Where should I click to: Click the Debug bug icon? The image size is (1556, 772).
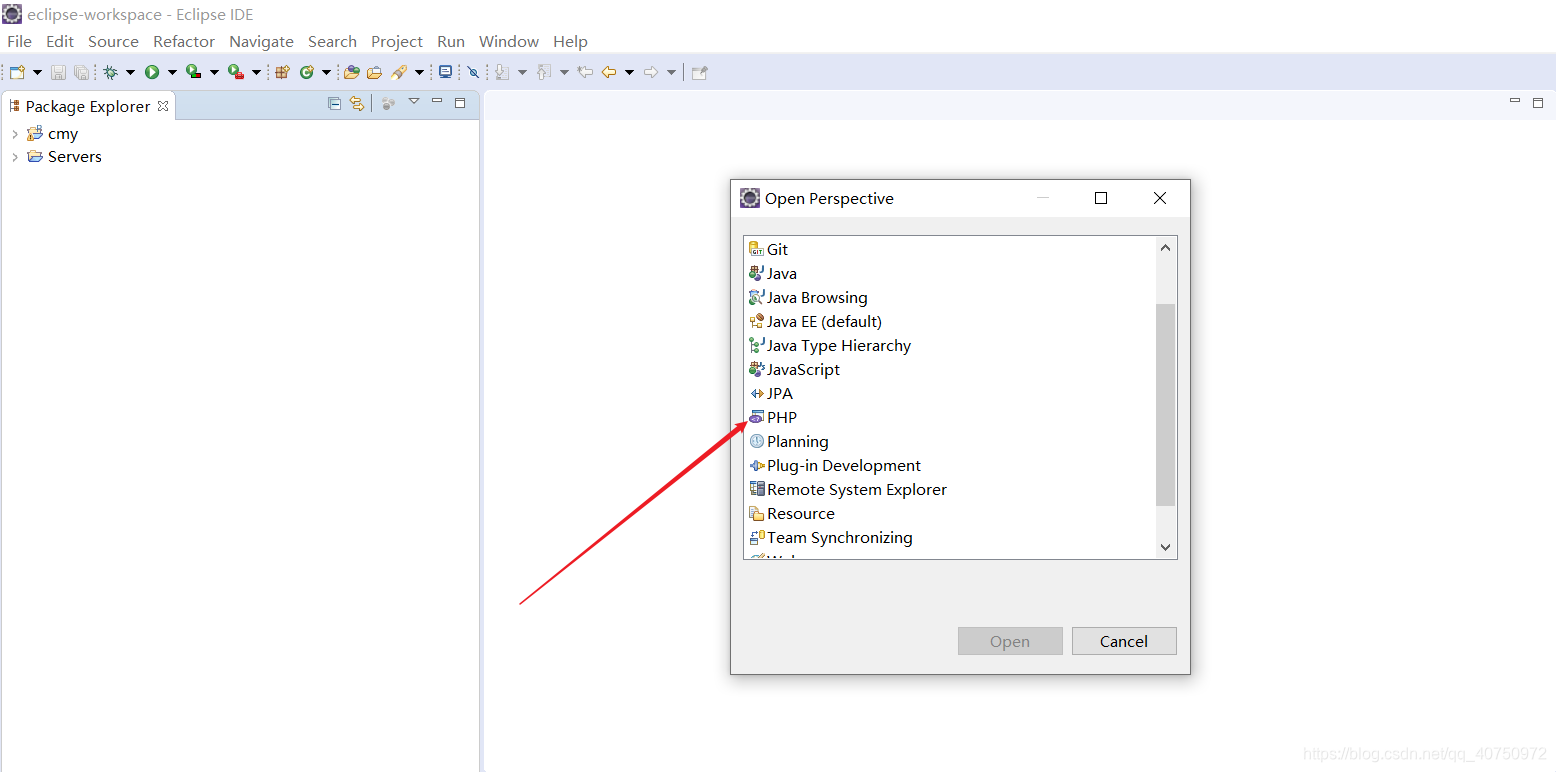[x=110, y=72]
